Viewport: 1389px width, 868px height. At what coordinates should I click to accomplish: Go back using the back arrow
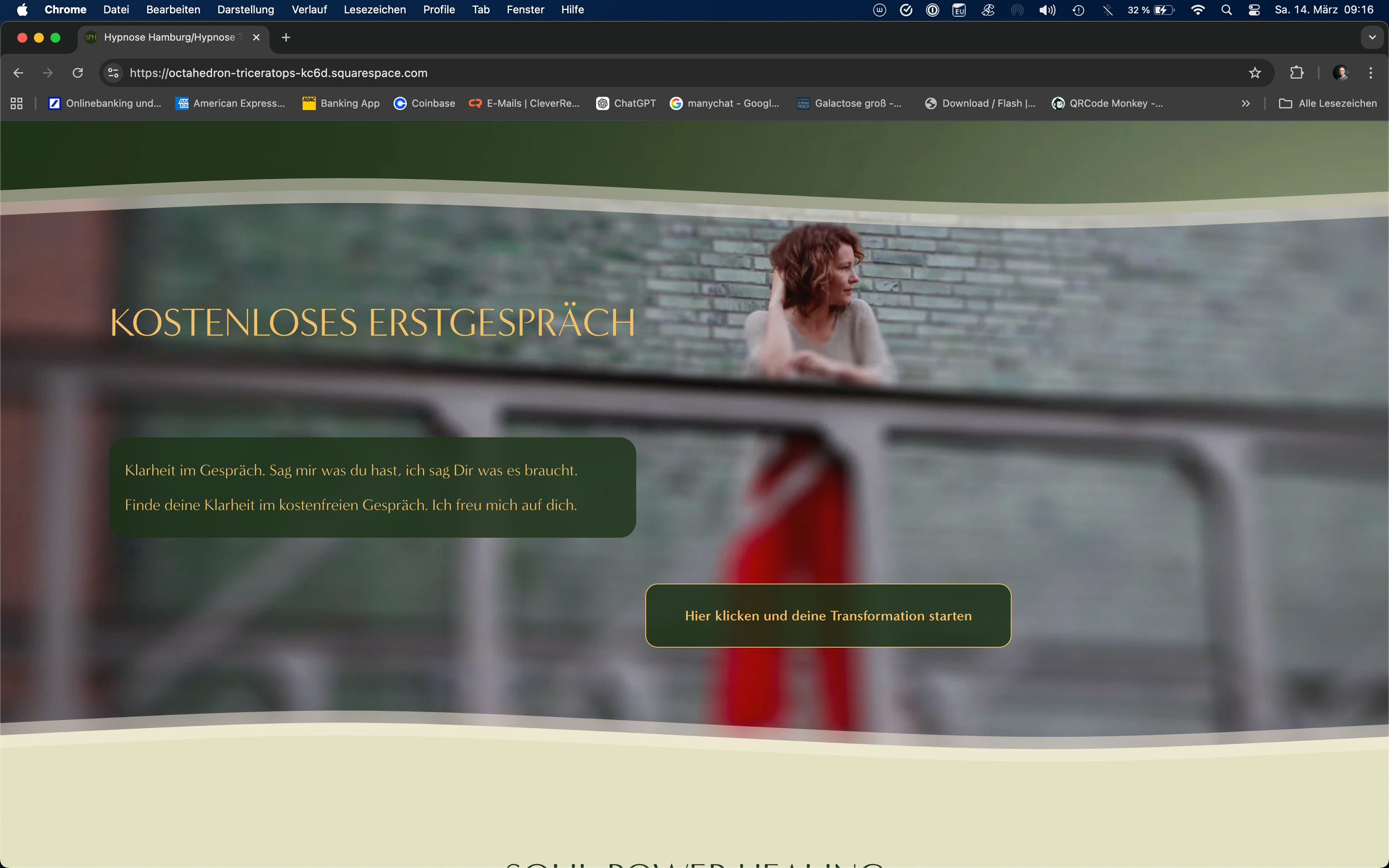(18, 73)
